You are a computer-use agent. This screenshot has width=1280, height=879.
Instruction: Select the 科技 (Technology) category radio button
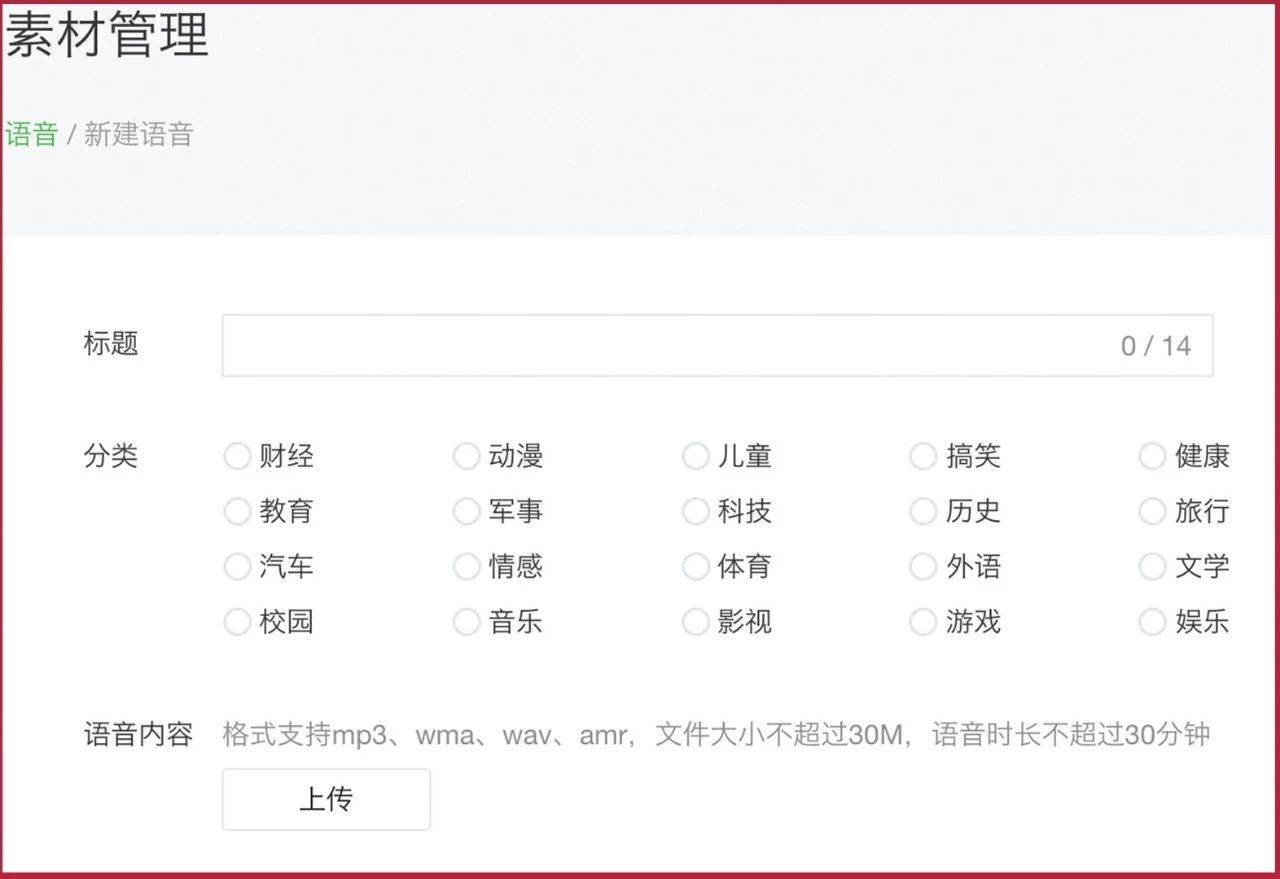695,511
